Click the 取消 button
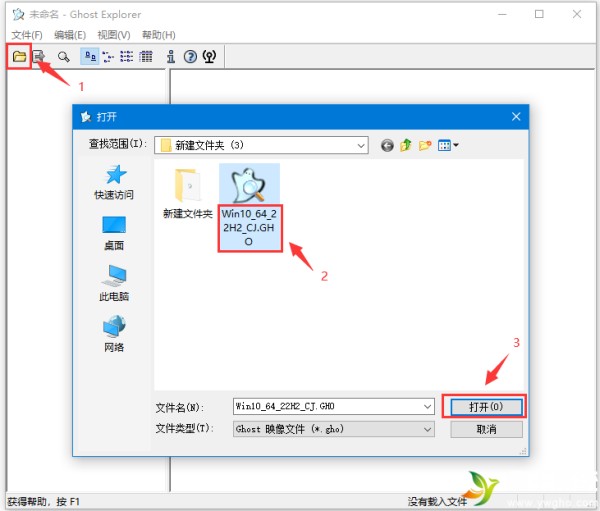600x511 pixels. click(486, 429)
